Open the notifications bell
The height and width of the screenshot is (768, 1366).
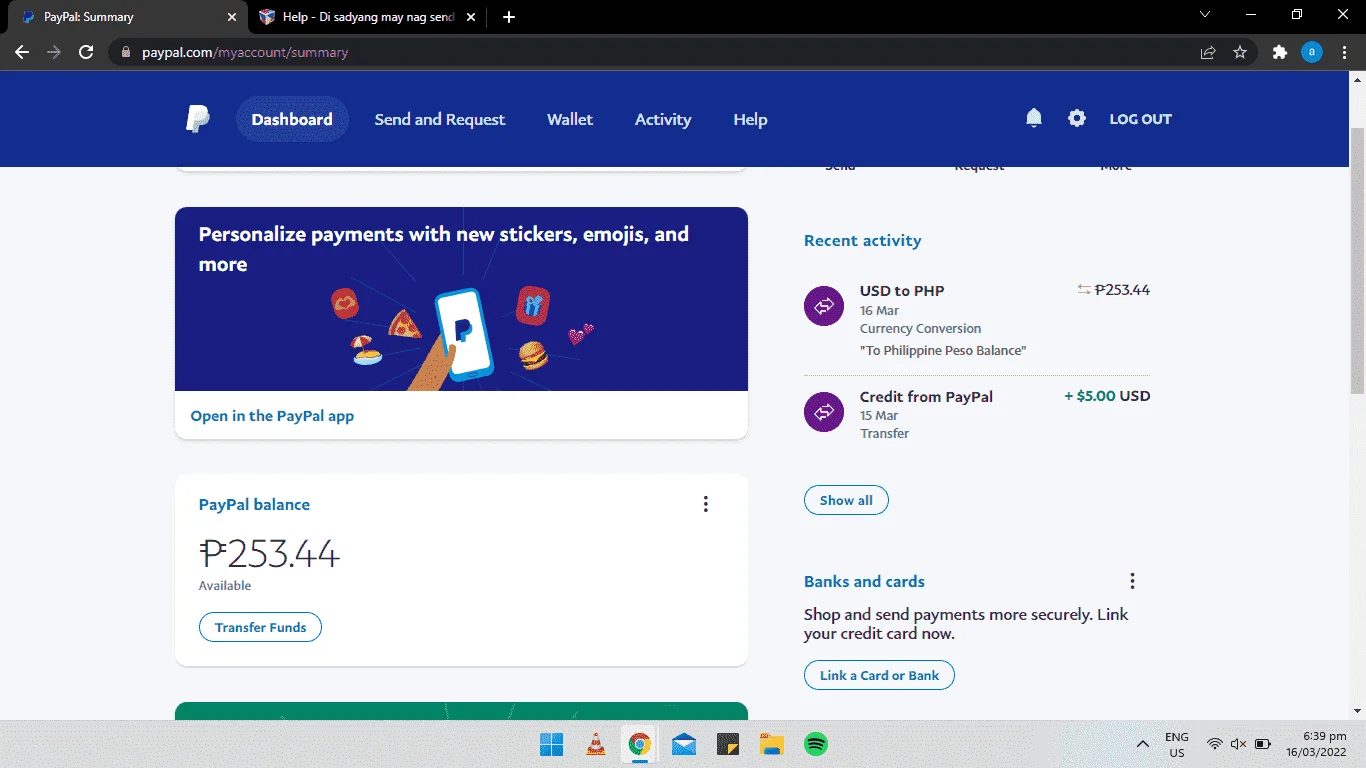[1034, 118]
